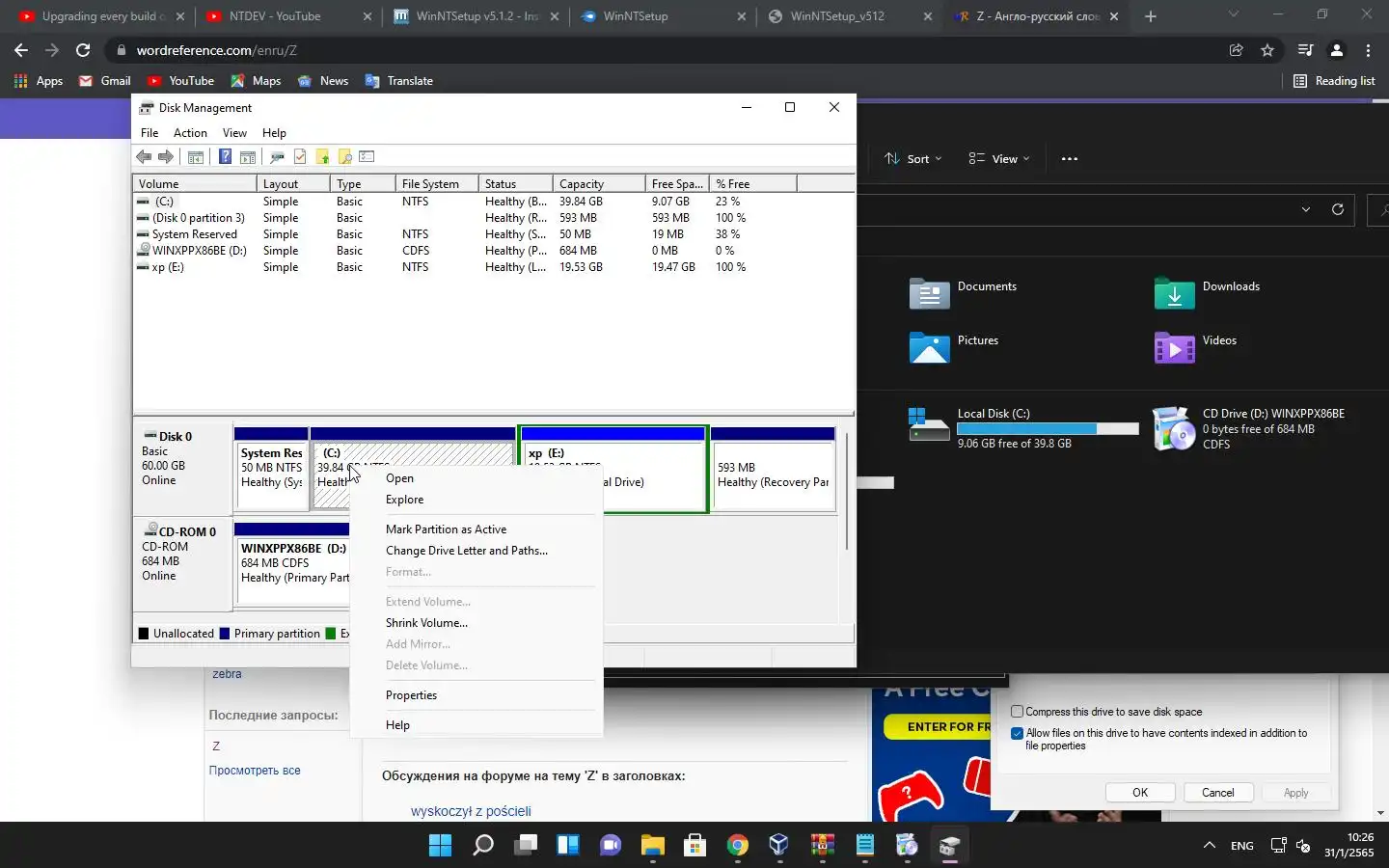
Task: Click the Properties checkmark-sheet toolbar icon
Action: click(x=300, y=157)
